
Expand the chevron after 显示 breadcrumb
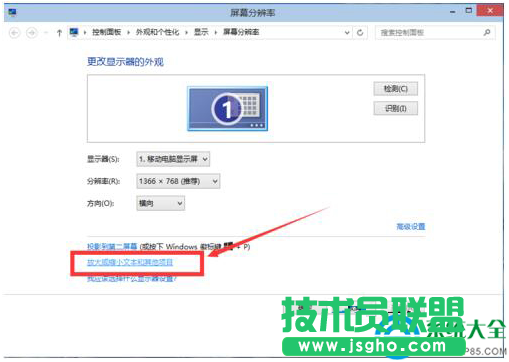pyautogui.click(x=216, y=32)
